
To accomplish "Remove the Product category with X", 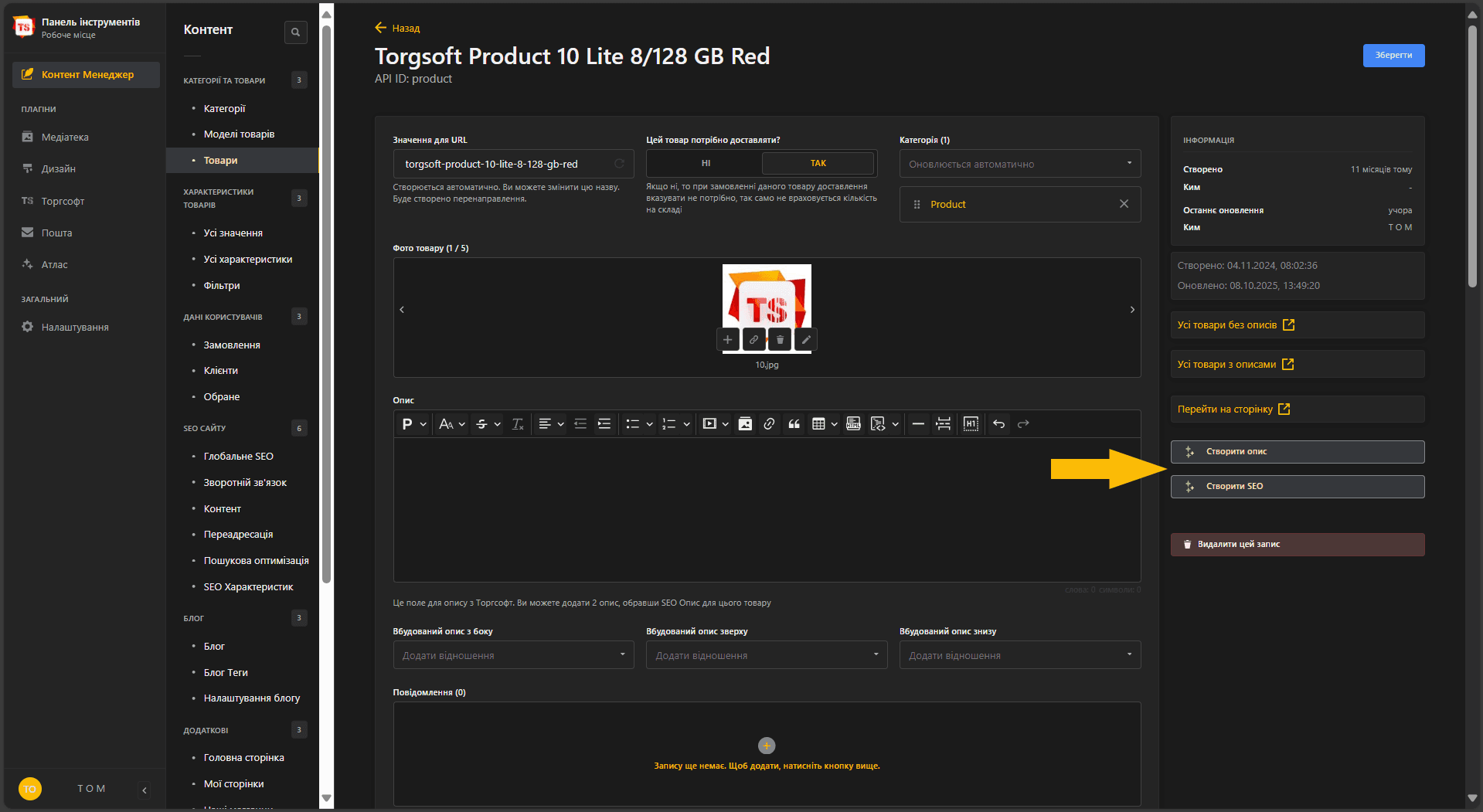I will click(x=1124, y=204).
